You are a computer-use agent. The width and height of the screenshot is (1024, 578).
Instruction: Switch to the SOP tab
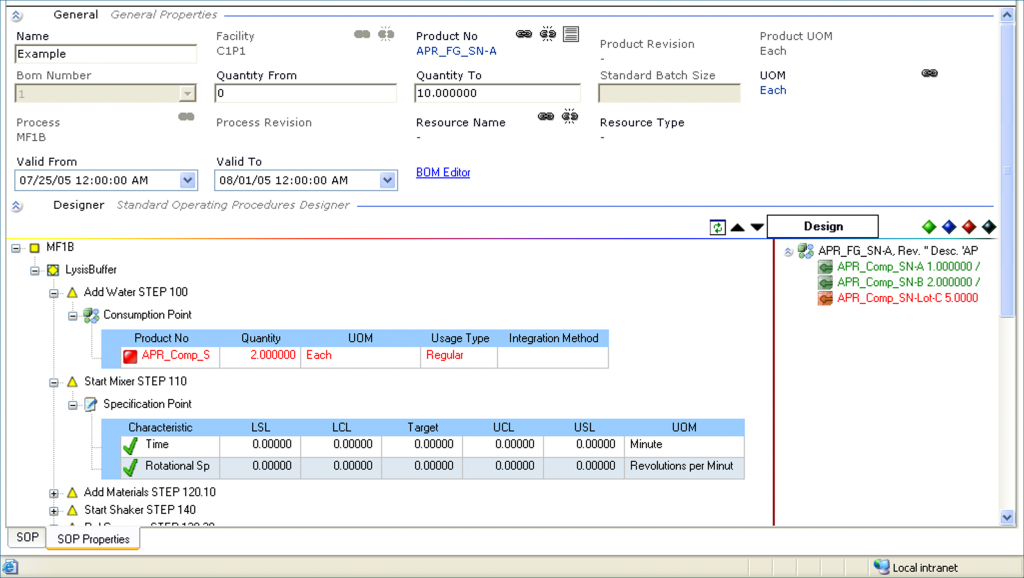[27, 538]
